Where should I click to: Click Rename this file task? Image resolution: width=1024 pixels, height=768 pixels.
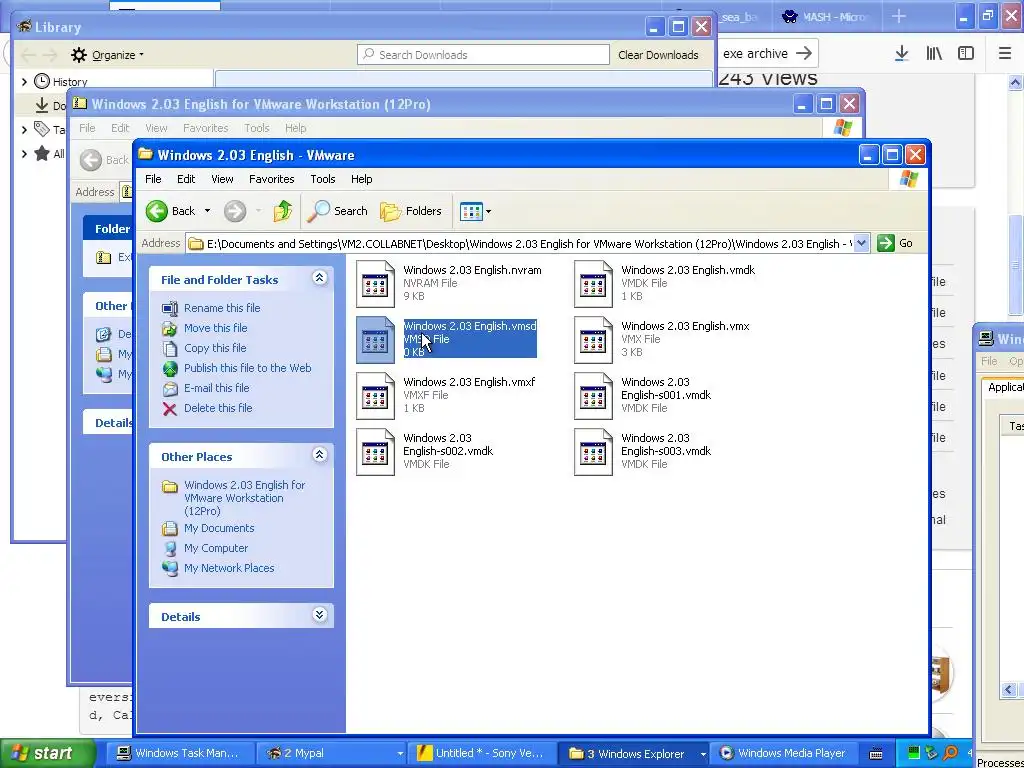(x=221, y=308)
